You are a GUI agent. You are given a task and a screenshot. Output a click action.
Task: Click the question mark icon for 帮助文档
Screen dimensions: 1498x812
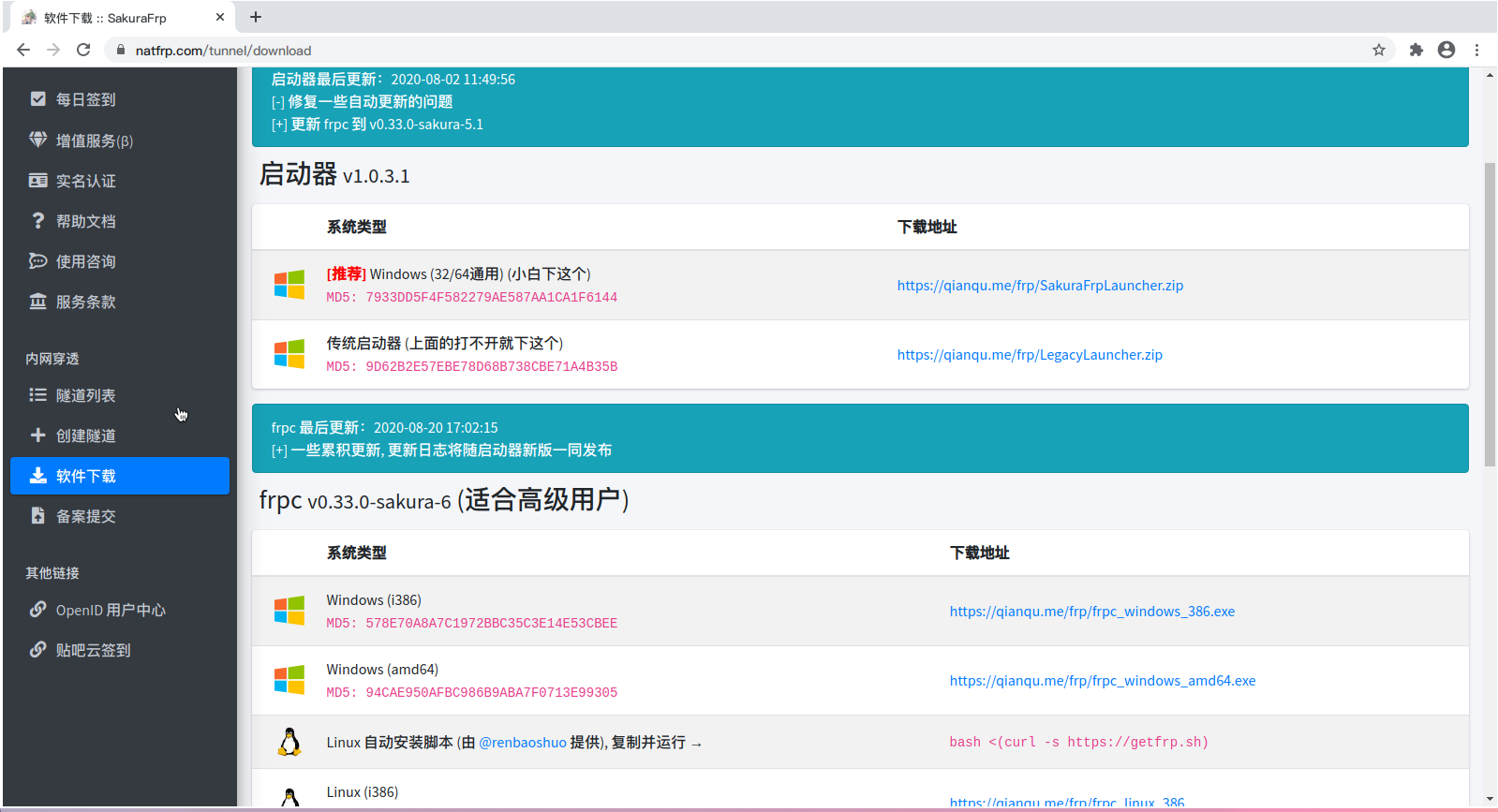(37, 220)
